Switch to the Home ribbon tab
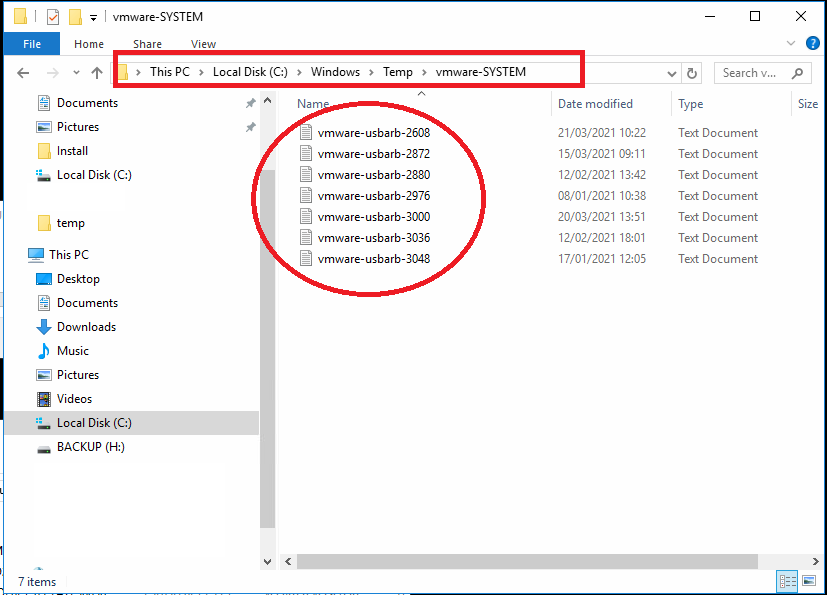 [89, 44]
